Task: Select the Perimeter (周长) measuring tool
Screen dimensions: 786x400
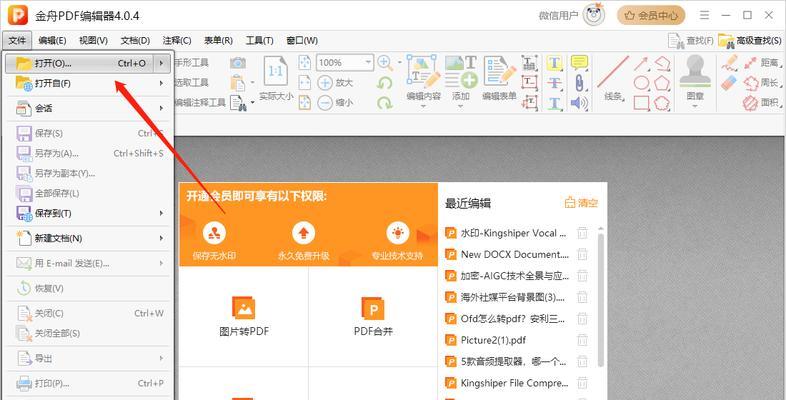Action: coord(761,83)
